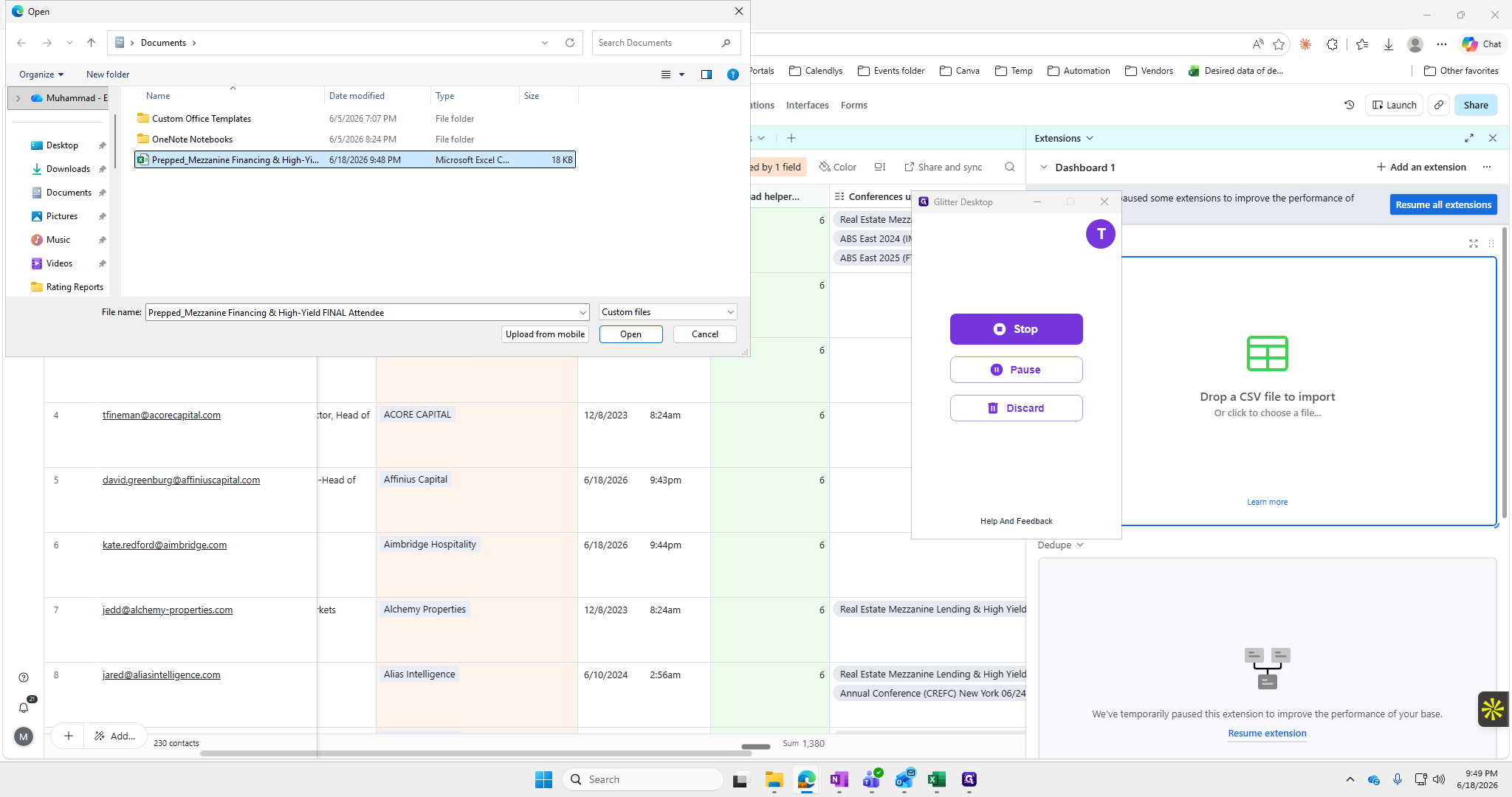Click the T profile avatar in Glitter
Viewport: 1512px width, 797px height.
click(1100, 234)
